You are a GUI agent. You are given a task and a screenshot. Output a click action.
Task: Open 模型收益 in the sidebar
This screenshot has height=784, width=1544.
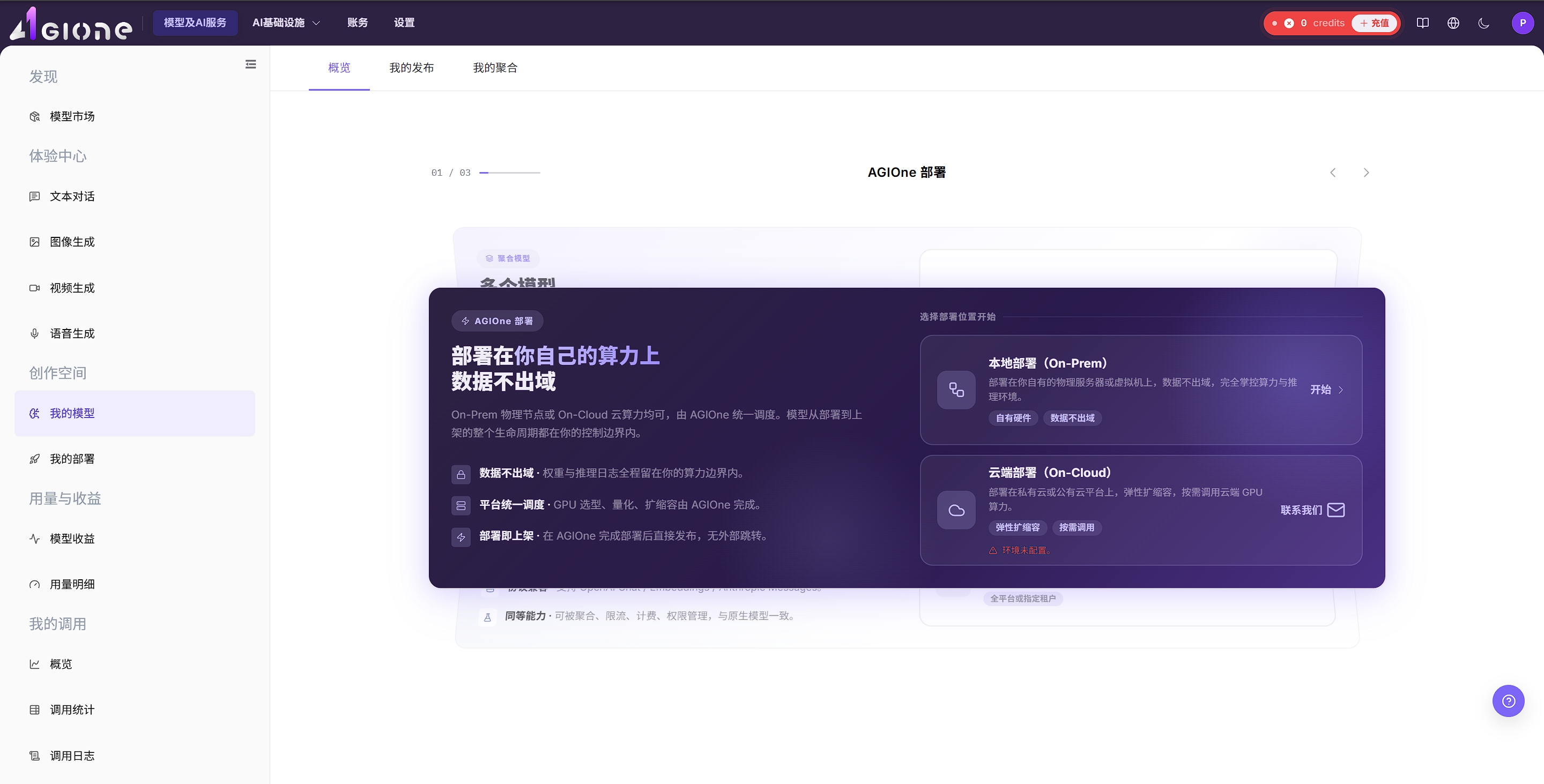click(x=135, y=539)
